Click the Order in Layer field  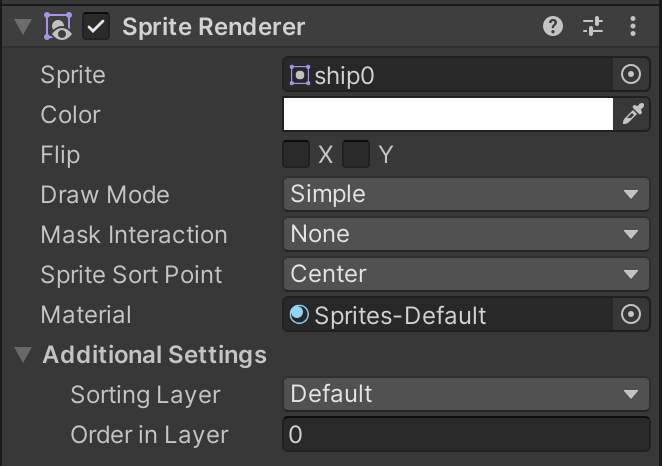point(466,434)
